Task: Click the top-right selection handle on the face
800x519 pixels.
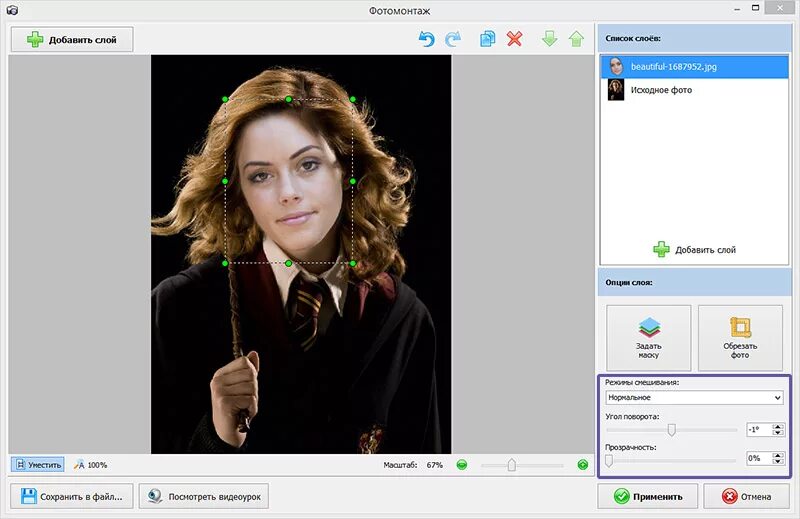Action: coord(353,99)
